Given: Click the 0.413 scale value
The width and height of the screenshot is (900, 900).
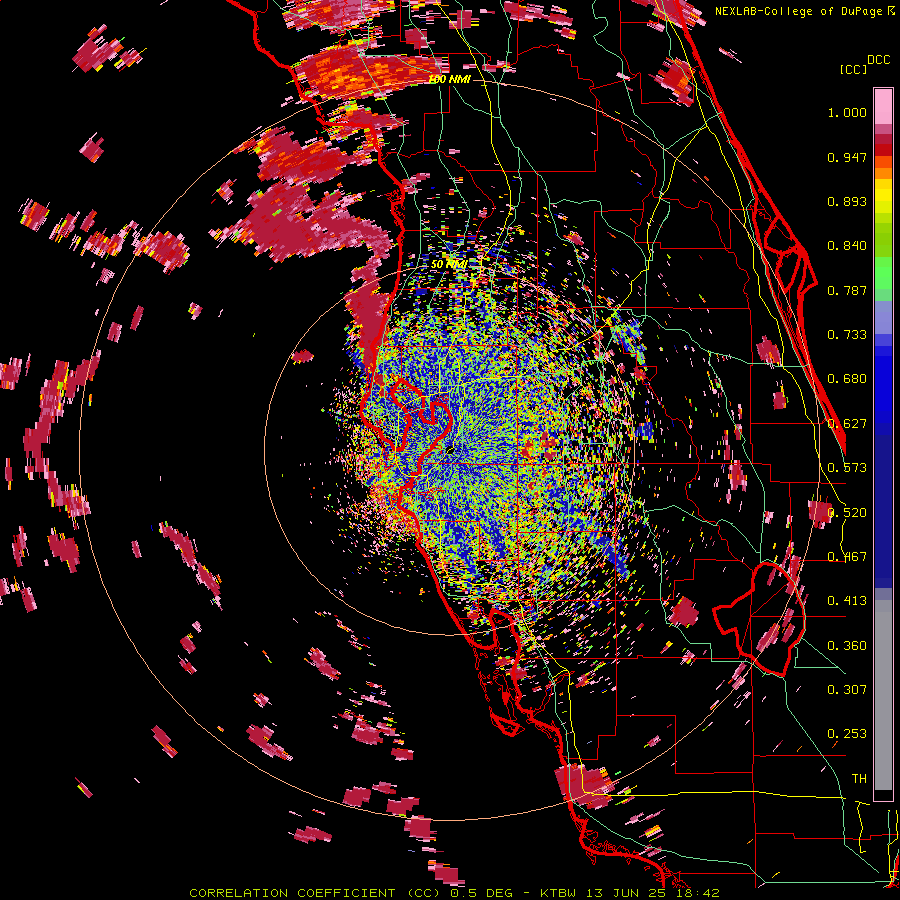Looking at the screenshot, I should (x=847, y=601).
